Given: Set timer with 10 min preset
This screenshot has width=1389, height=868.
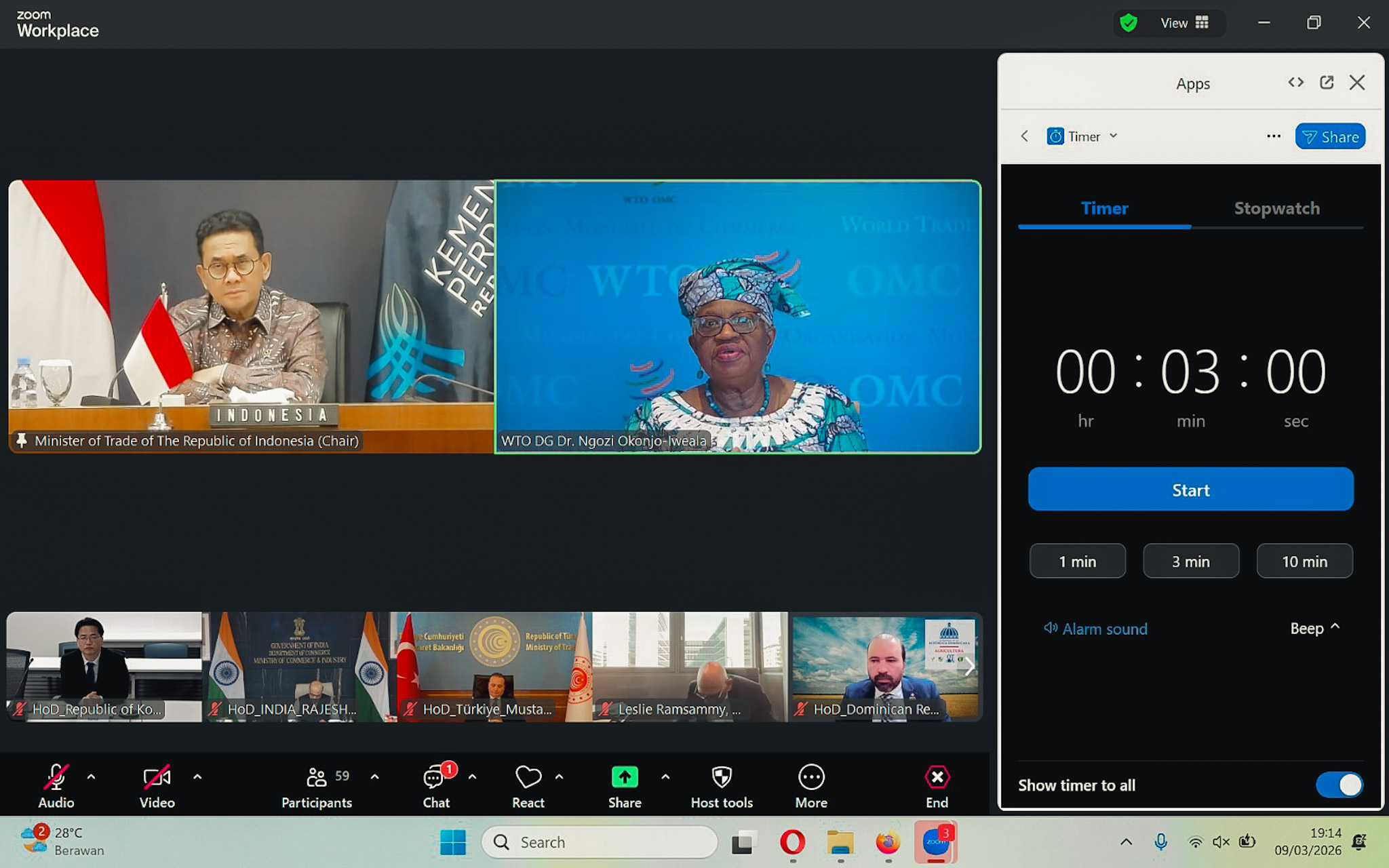Looking at the screenshot, I should click(x=1304, y=561).
